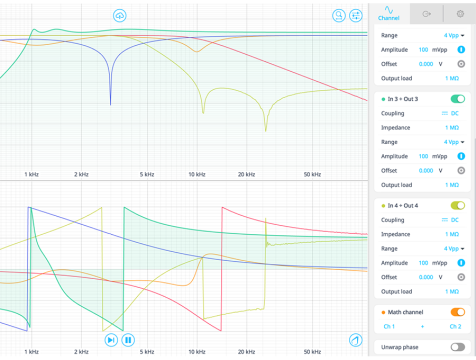Toggle amplitude output on for In 4
This screenshot has width=476, height=360.
coord(461,263)
